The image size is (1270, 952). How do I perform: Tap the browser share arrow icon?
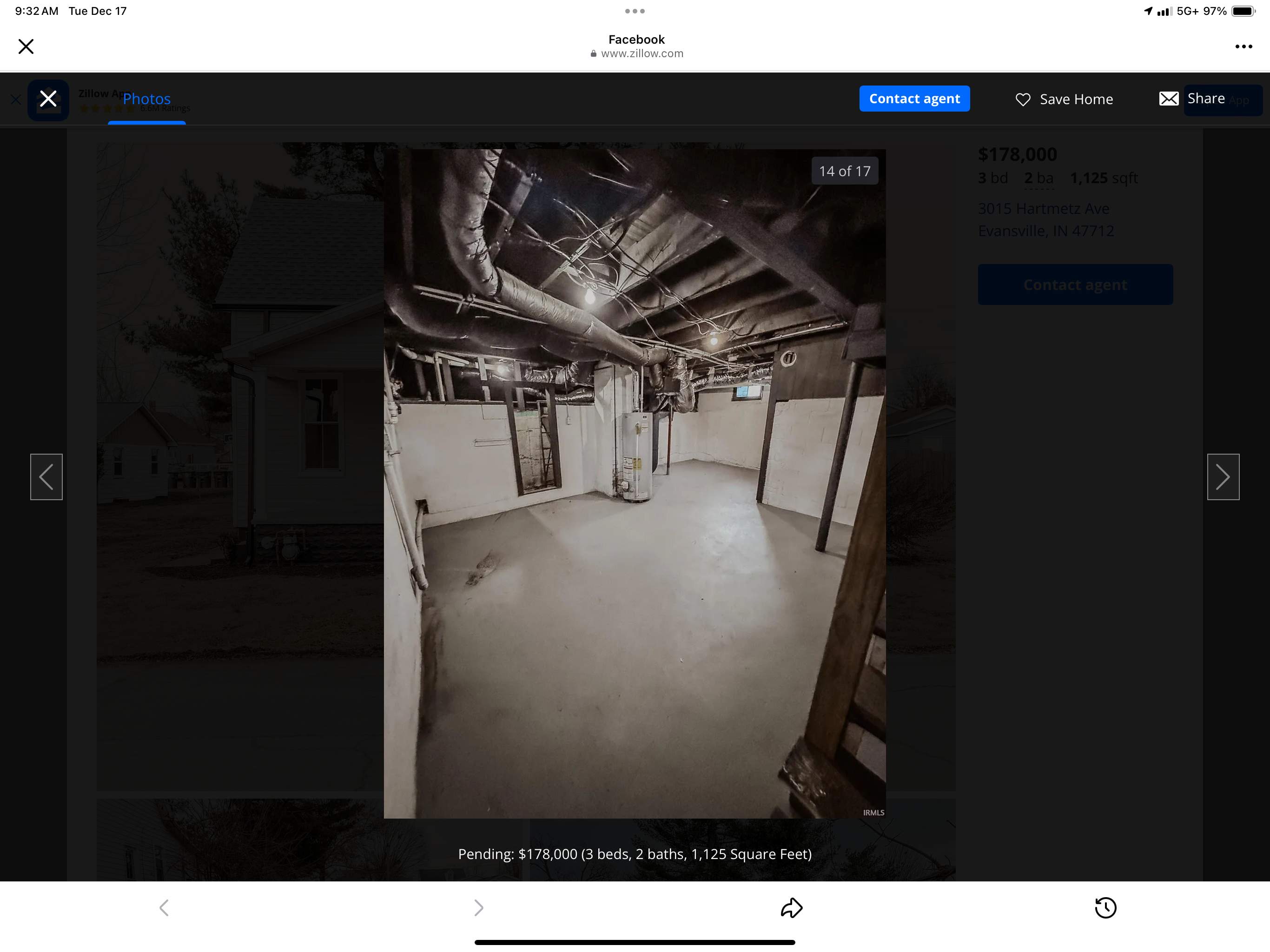791,908
